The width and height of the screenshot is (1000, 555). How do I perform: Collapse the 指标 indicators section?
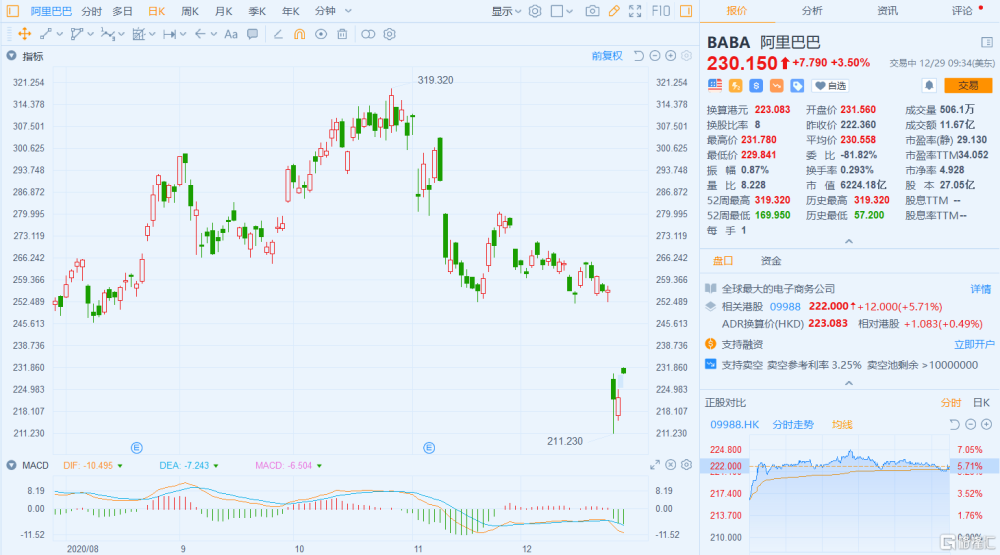tap(11, 56)
